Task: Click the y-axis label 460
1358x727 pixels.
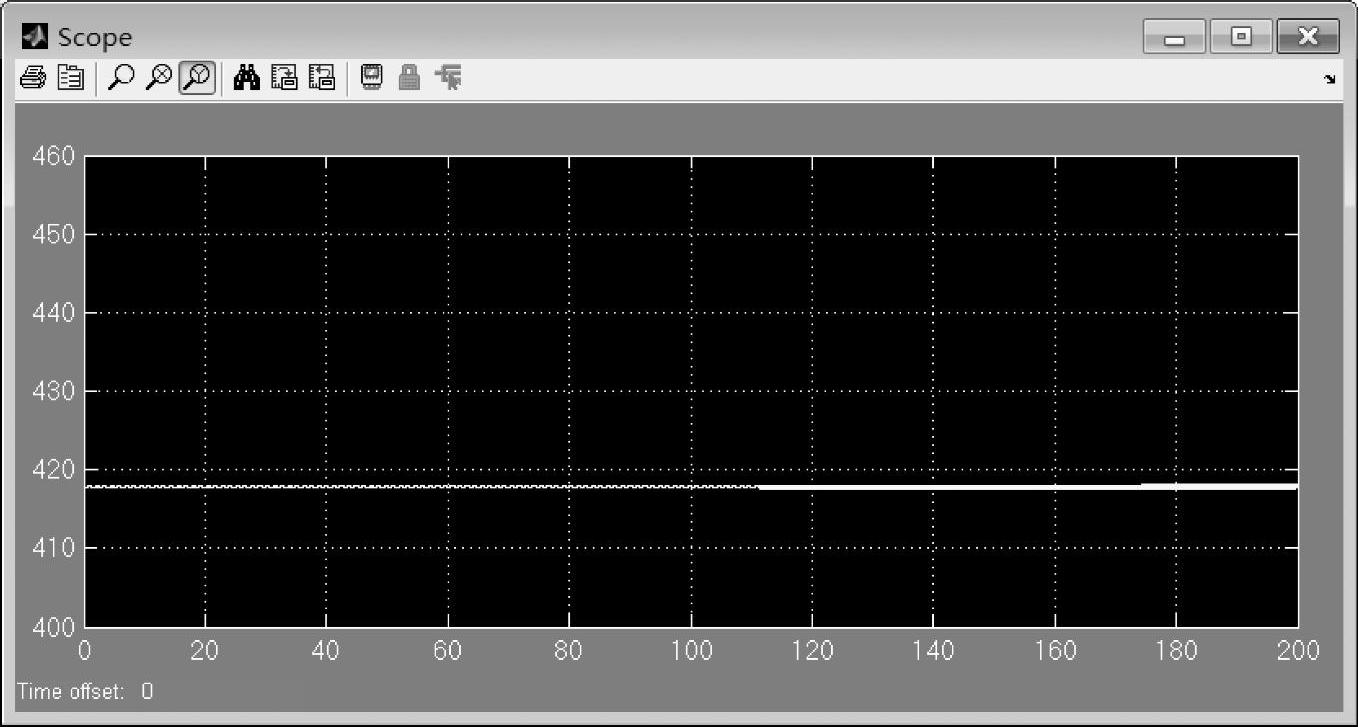Action: pyautogui.click(x=54, y=157)
